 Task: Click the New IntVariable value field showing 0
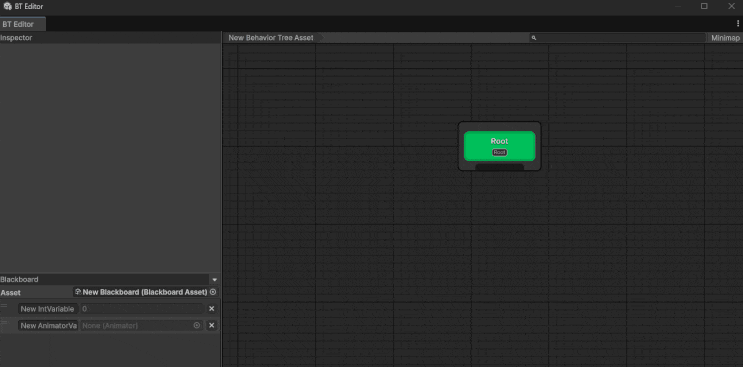click(x=142, y=309)
